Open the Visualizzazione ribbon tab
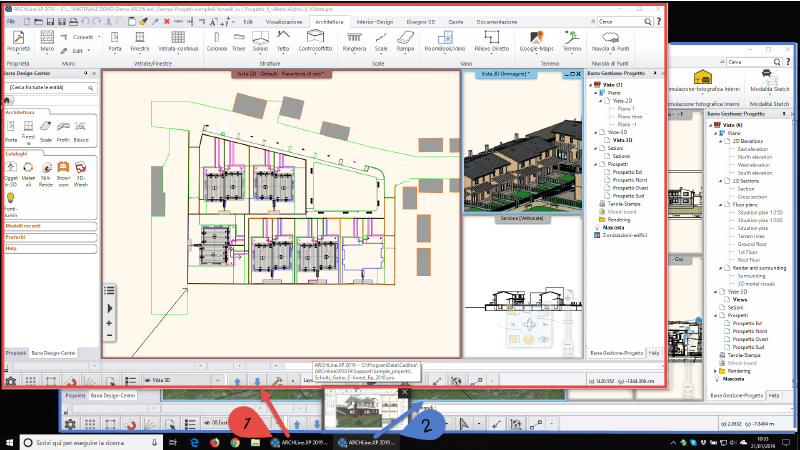The image size is (800, 450). (x=284, y=22)
